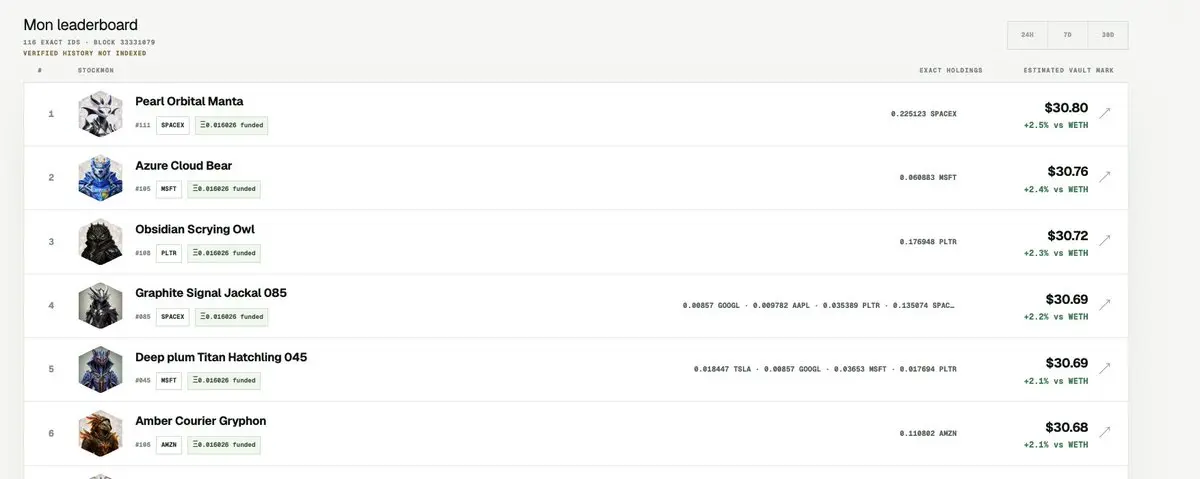Open arrow icon for Deep plum Titan Hatchling 045

[x=1104, y=369]
